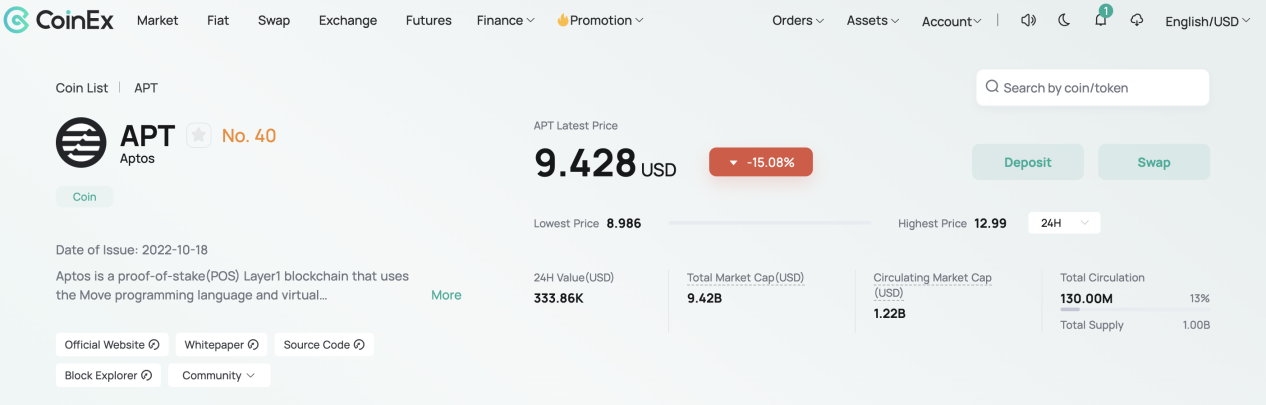The image size is (1266, 405).
Task: Open the Market menu item
Action: pos(158,20)
